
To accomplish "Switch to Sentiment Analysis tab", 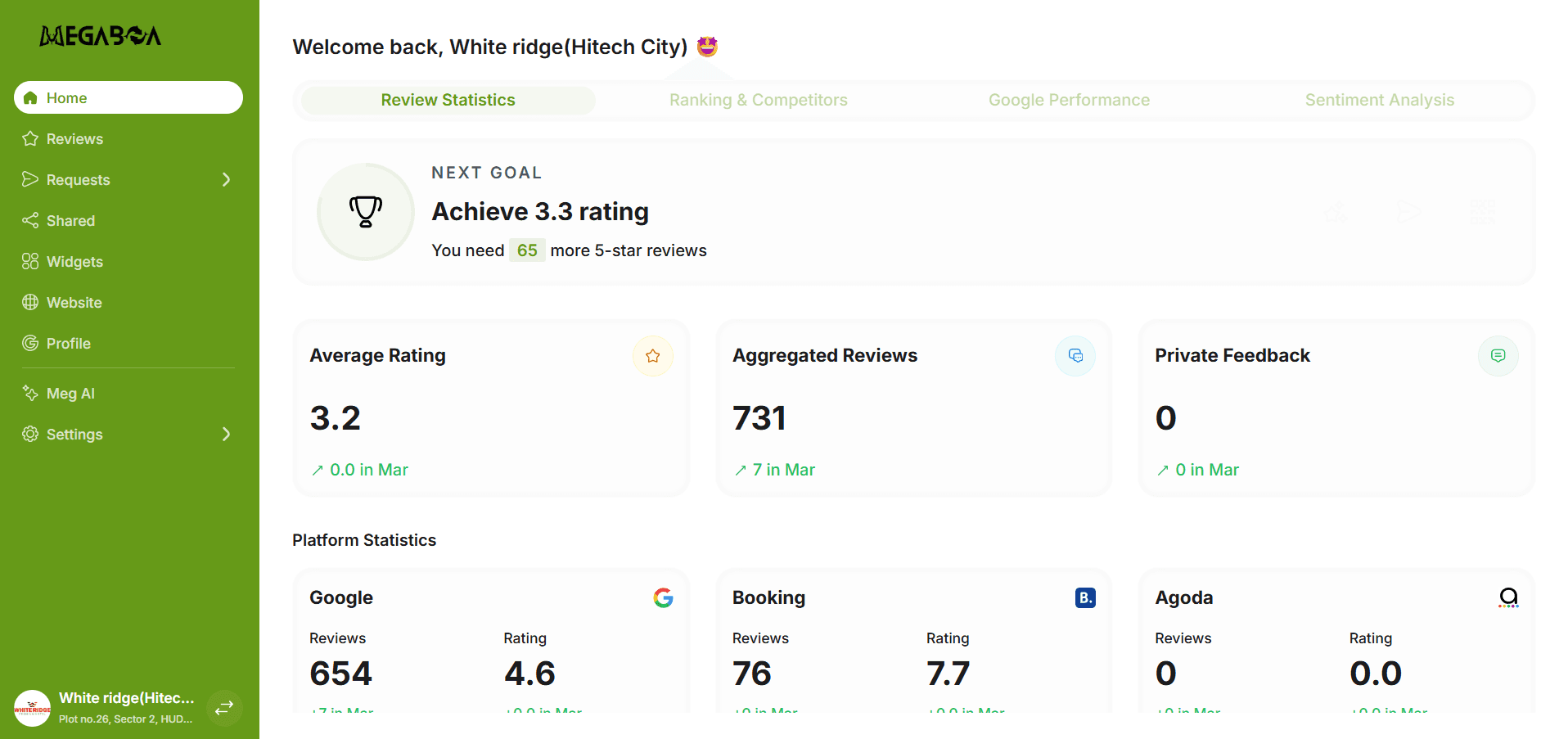I will (1380, 100).
